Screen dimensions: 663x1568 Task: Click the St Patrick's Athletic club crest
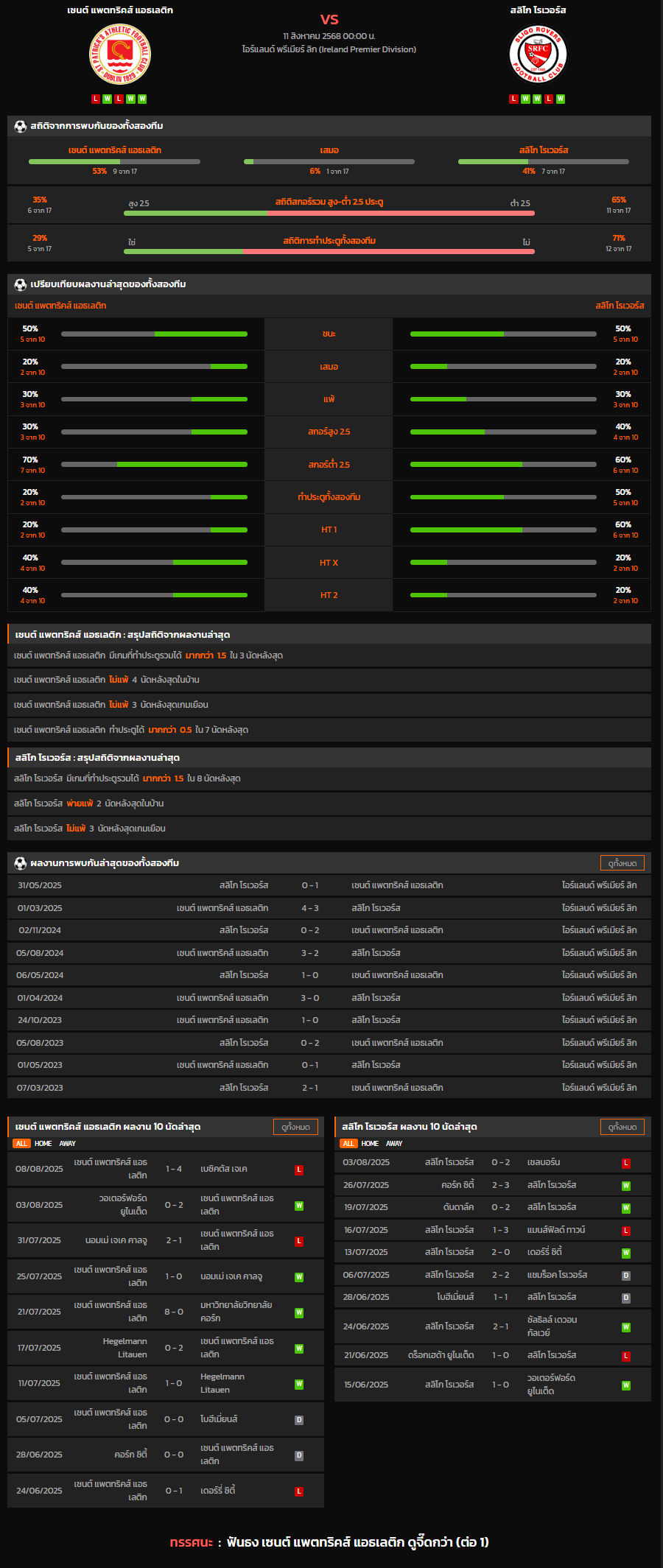click(120, 55)
